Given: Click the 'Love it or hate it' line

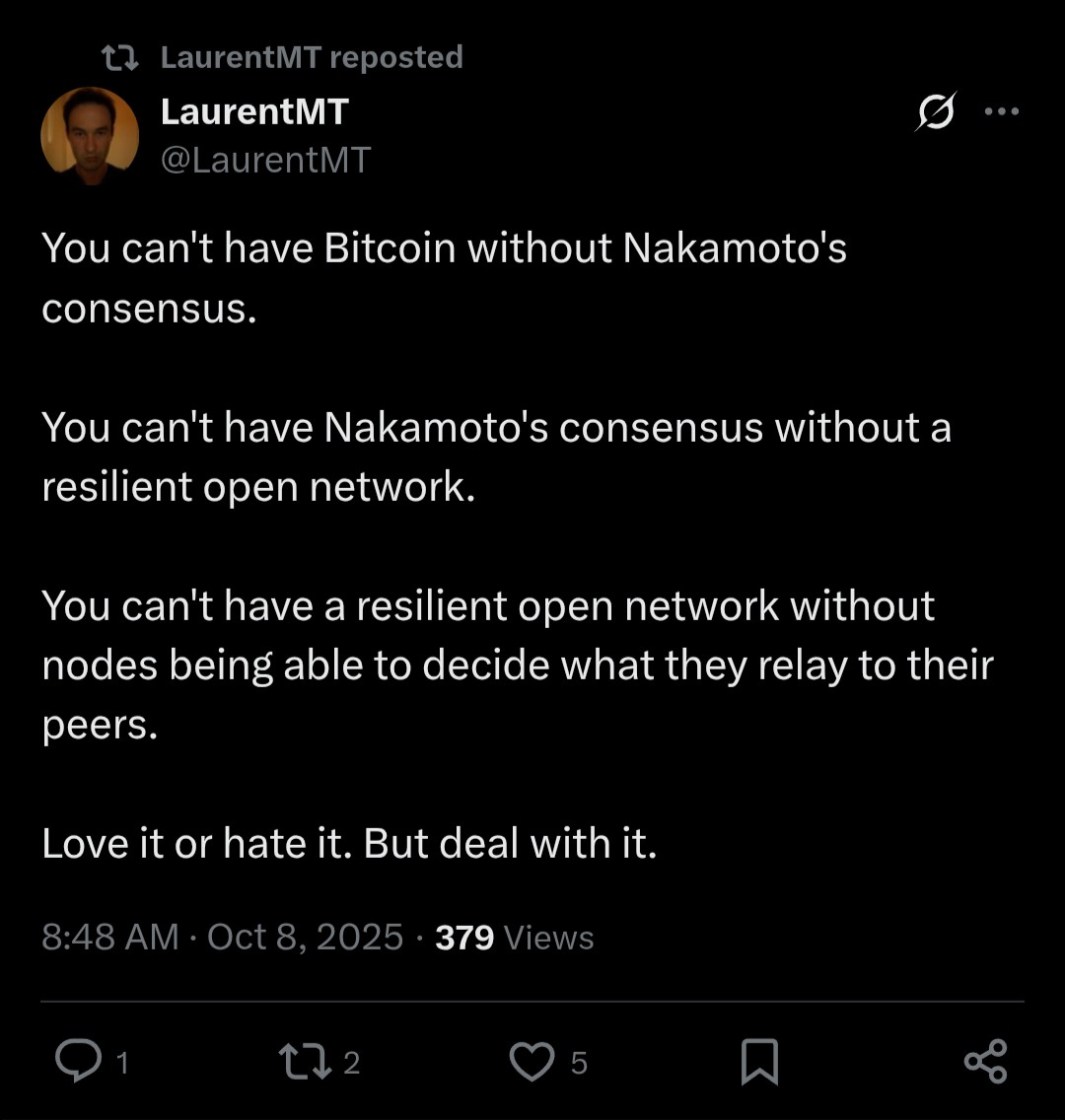Looking at the screenshot, I should [349, 843].
